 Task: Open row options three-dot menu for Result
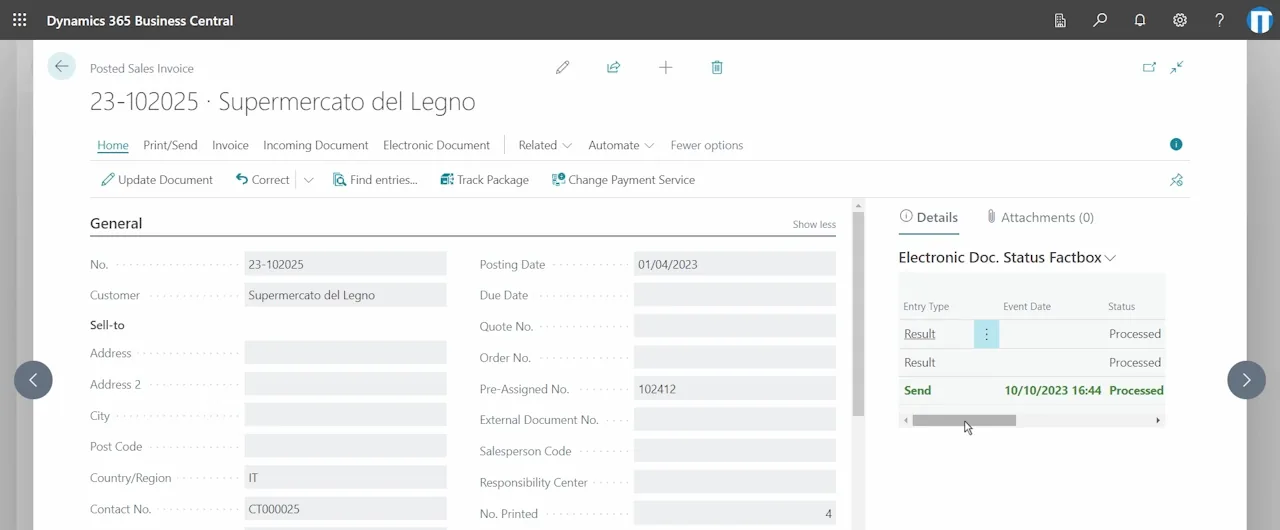[986, 334]
